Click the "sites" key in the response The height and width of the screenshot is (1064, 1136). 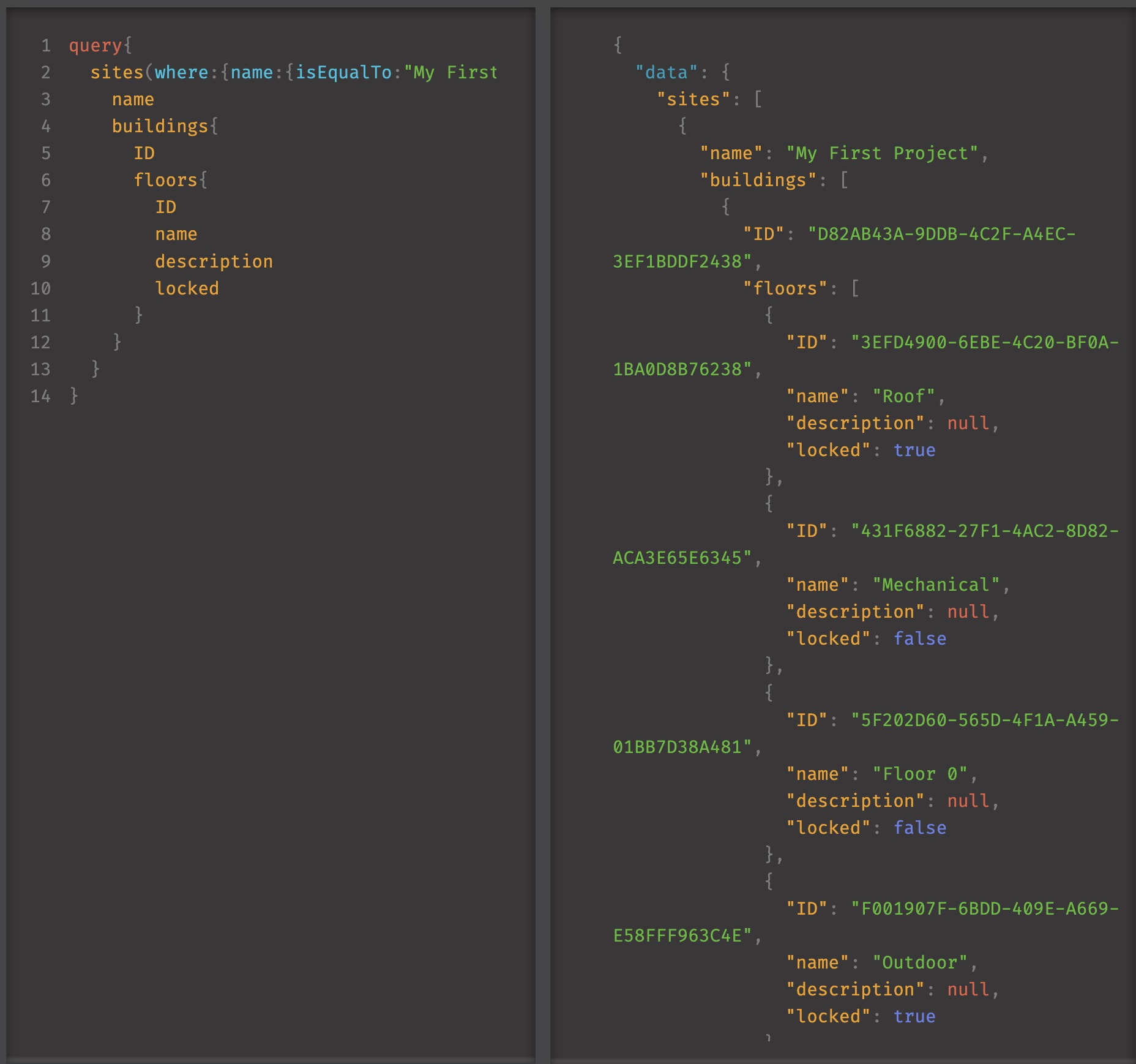[x=693, y=99]
